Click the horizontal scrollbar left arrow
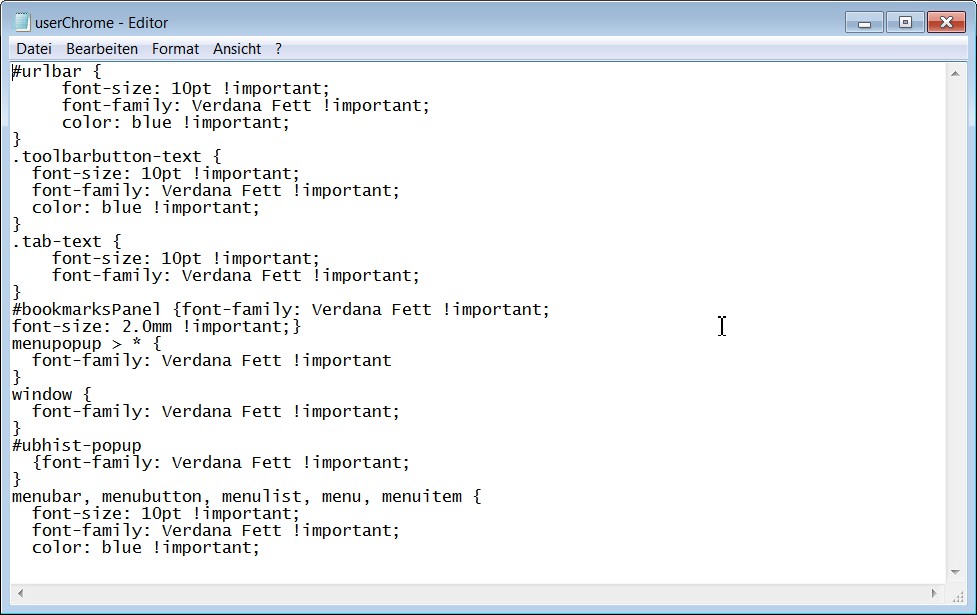Image resolution: width=977 pixels, height=615 pixels. [20, 593]
